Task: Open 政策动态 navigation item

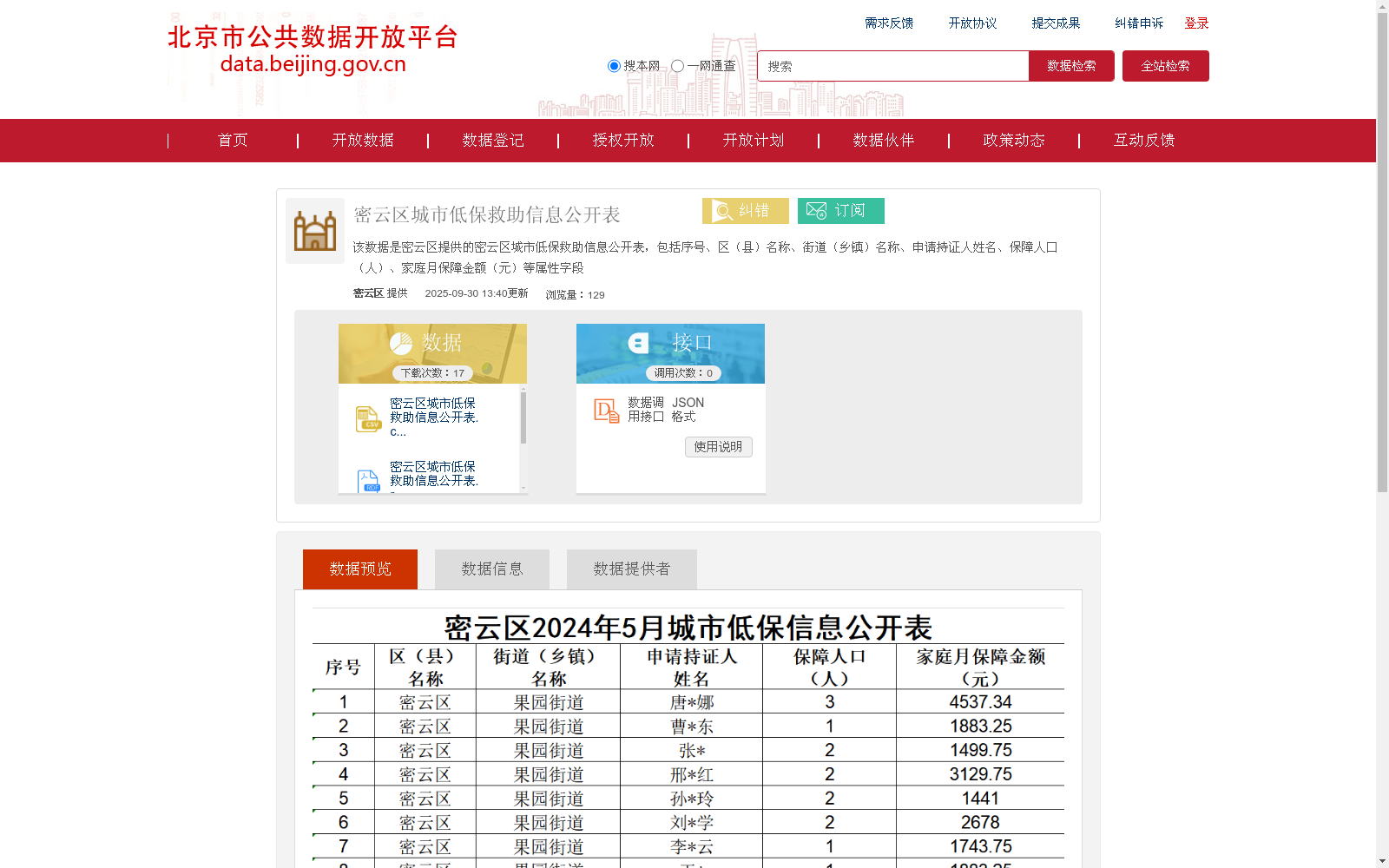Action: coord(1014,141)
